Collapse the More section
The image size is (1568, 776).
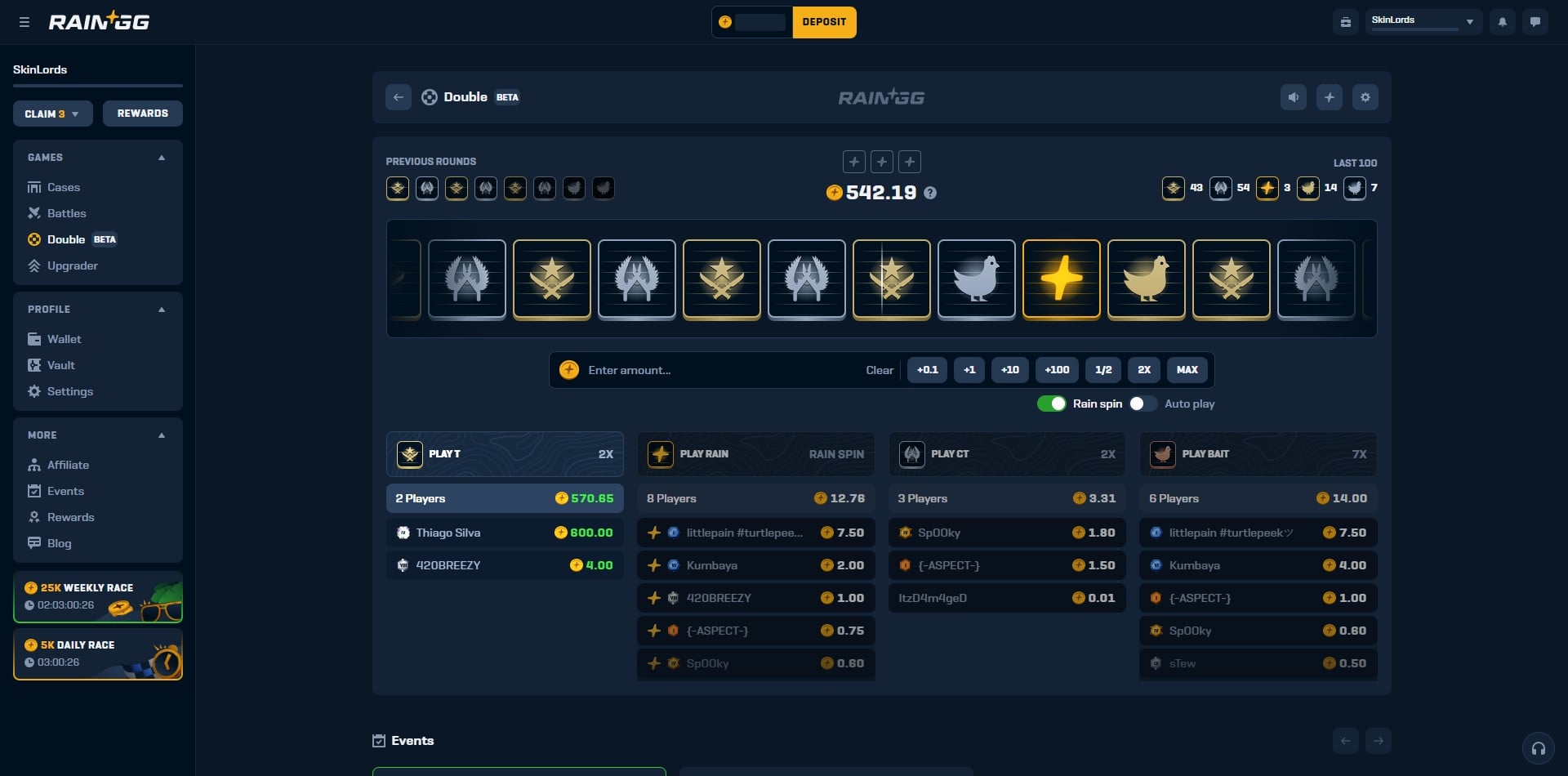pos(162,435)
